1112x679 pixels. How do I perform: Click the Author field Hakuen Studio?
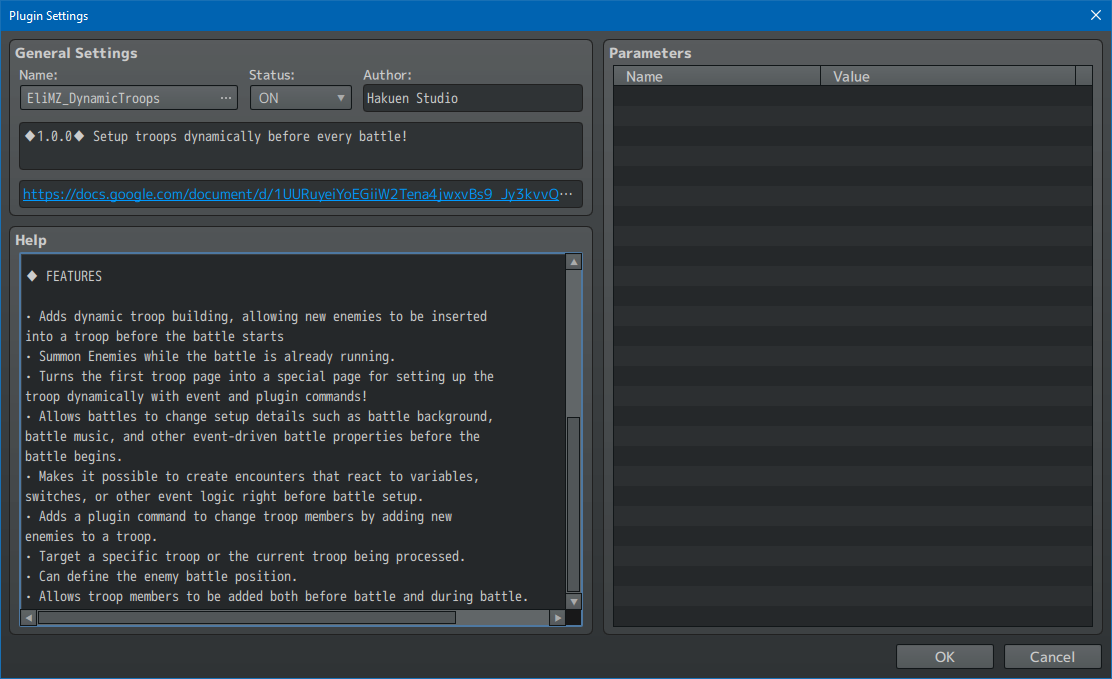pyautogui.click(x=472, y=98)
